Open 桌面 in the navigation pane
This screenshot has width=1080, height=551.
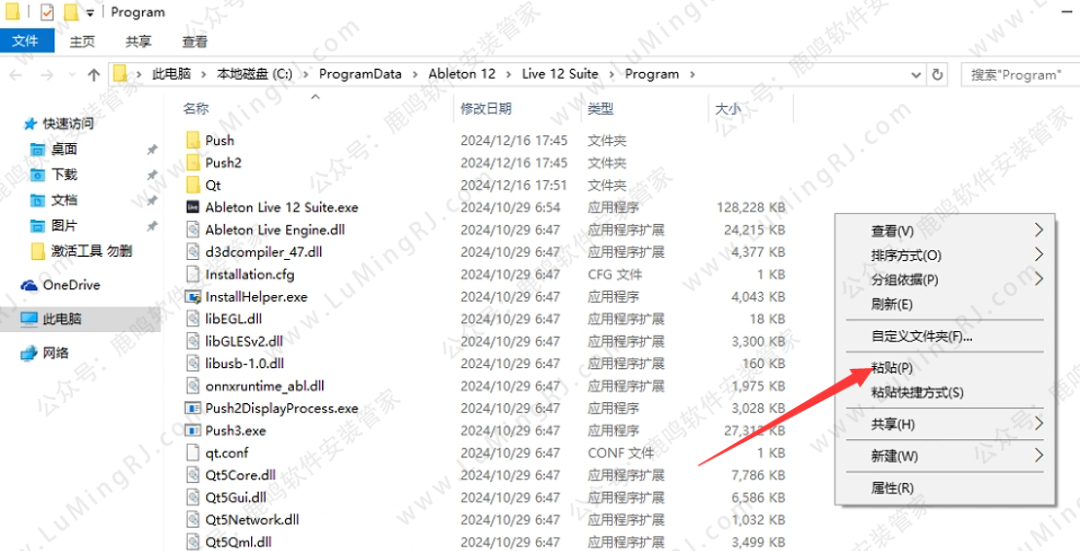click(64, 149)
